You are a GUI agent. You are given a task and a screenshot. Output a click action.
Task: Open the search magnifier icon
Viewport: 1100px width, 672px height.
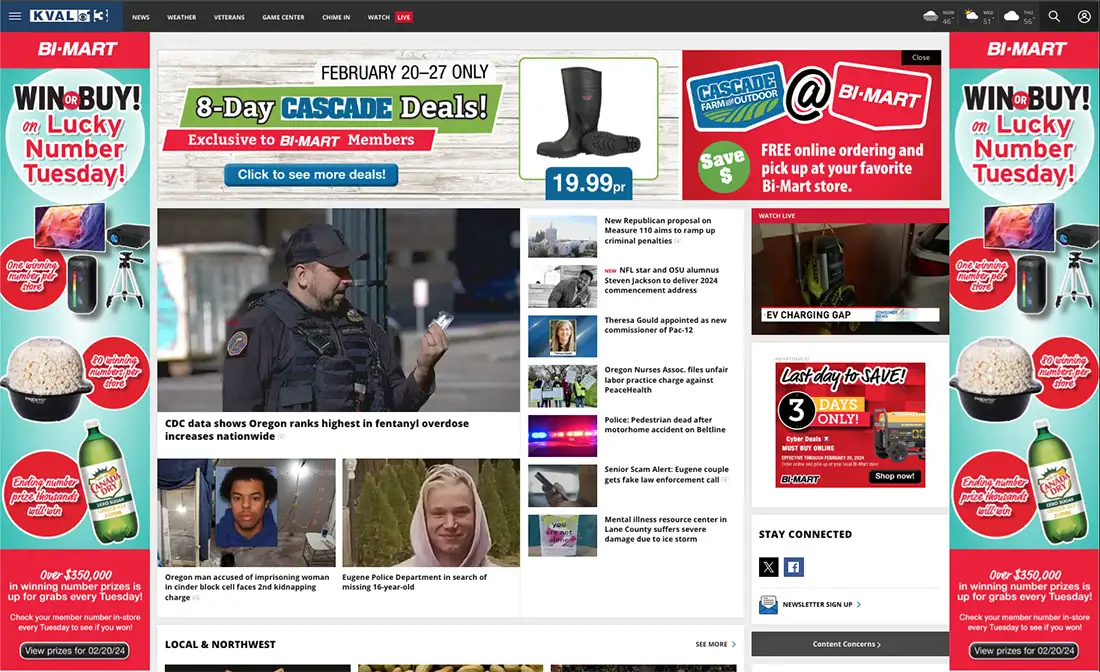pyautogui.click(x=1054, y=16)
